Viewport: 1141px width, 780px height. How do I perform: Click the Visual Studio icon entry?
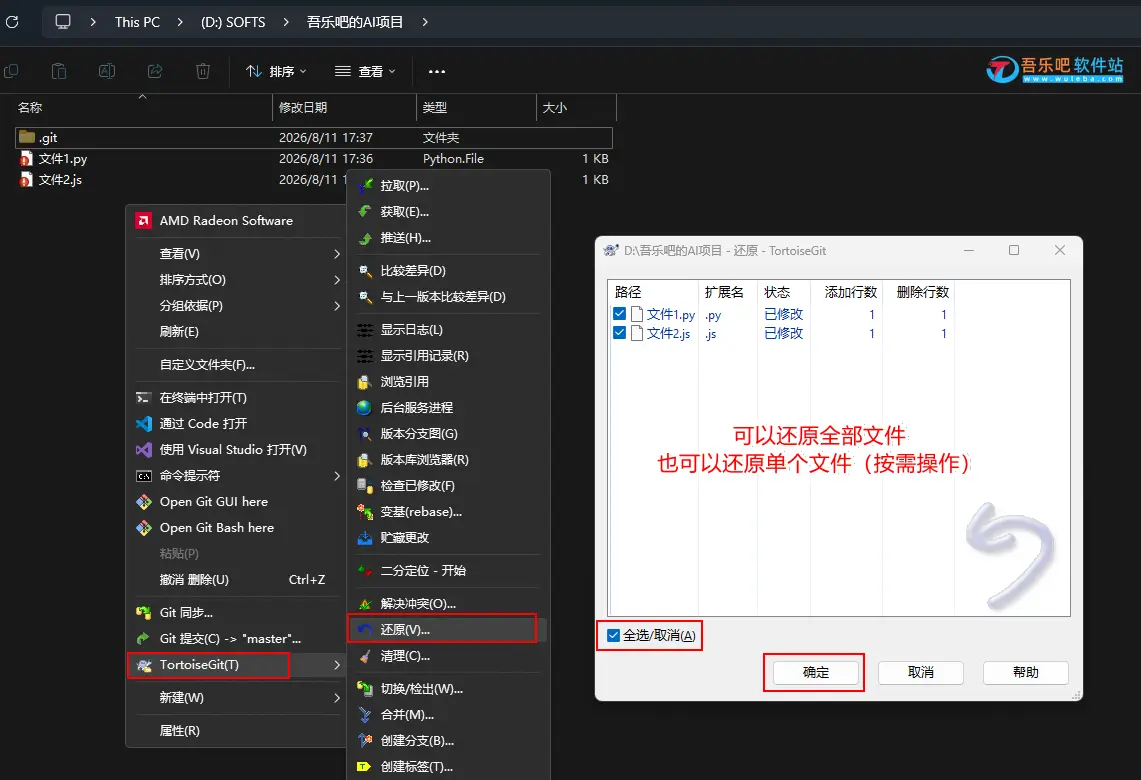tap(144, 450)
